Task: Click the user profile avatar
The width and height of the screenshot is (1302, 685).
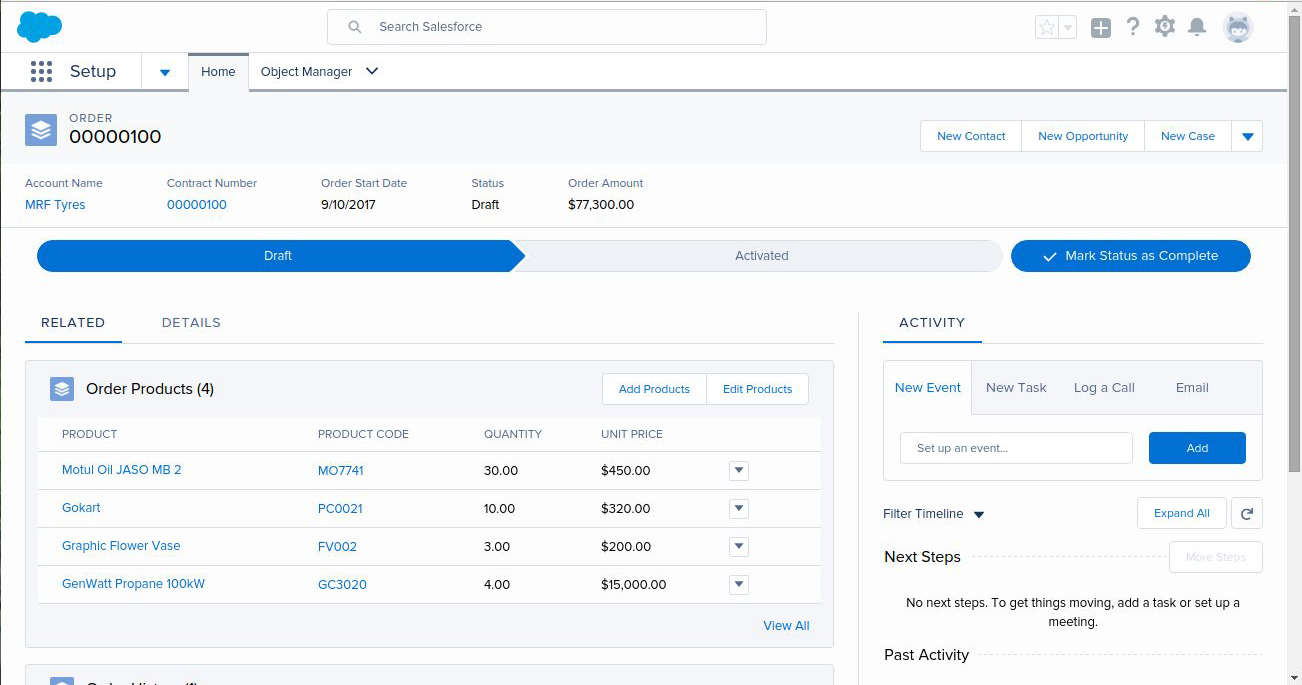Action: coord(1238,27)
